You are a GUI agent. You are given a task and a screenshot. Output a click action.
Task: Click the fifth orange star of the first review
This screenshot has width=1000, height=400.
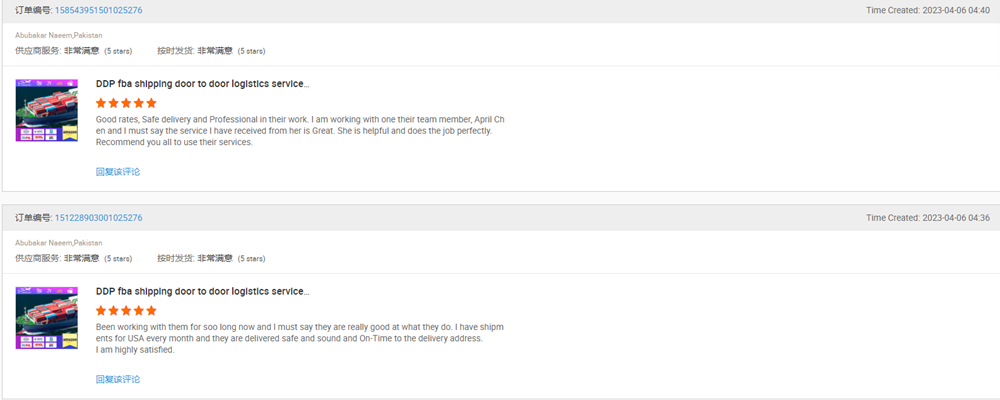point(151,103)
